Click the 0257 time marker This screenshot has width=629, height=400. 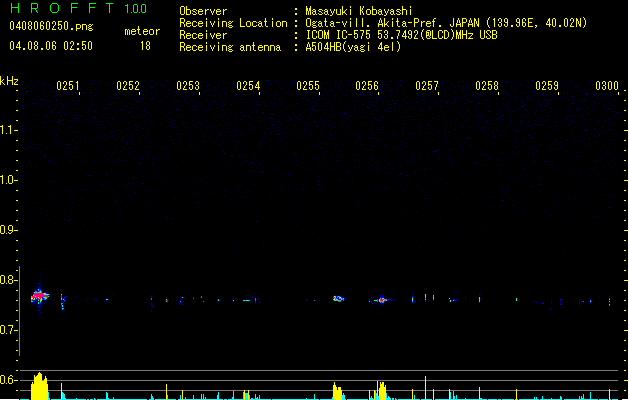point(427,86)
